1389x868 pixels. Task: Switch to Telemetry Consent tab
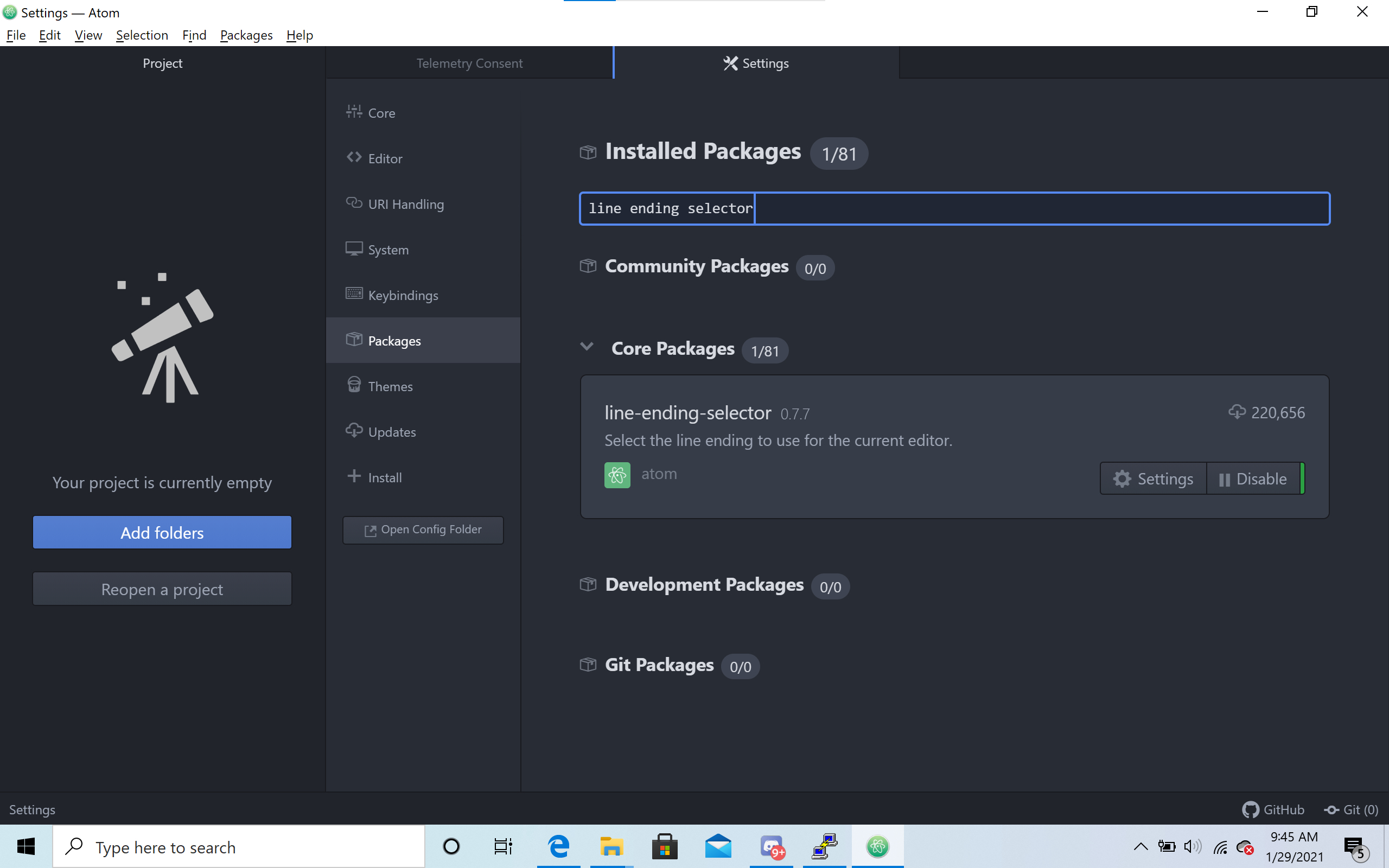(469, 63)
